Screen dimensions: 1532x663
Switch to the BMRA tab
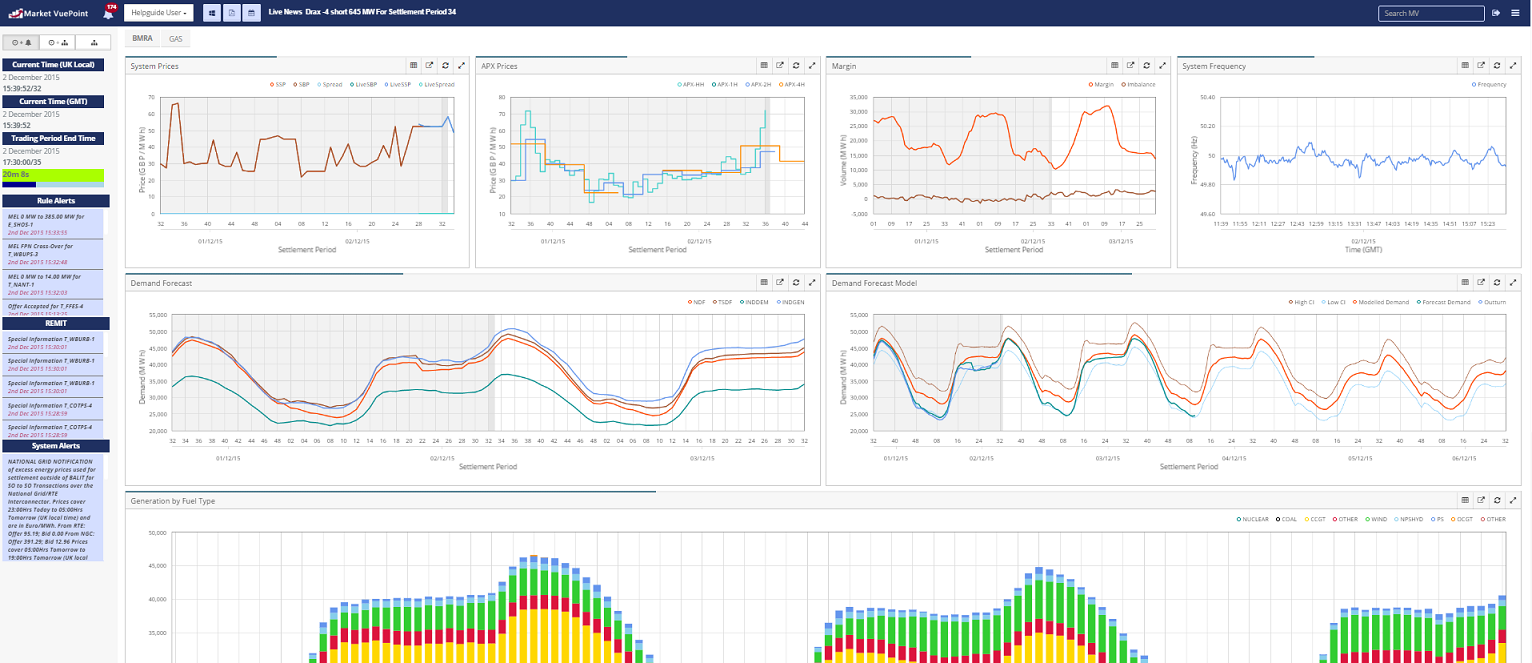[142, 38]
